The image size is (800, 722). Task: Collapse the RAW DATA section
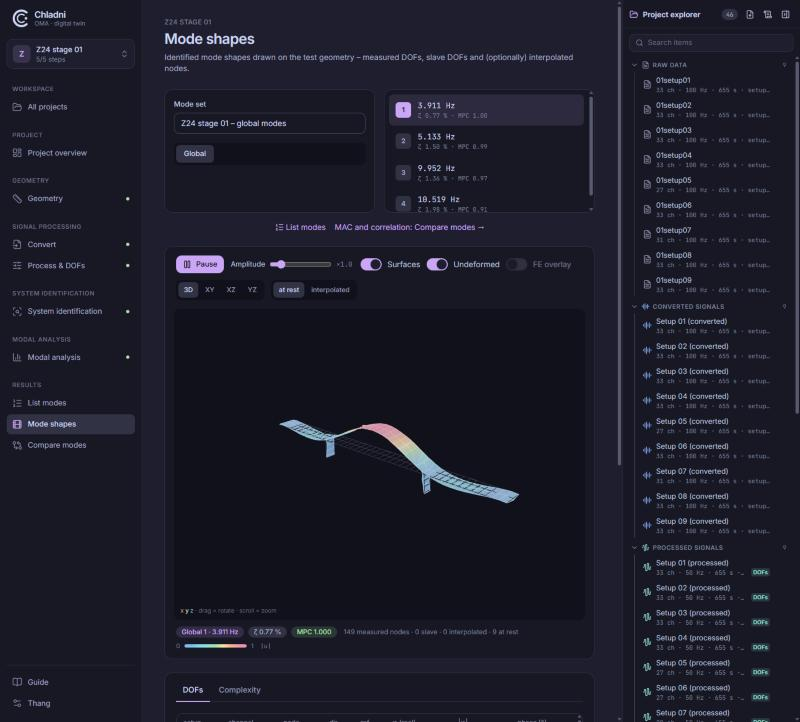tap(634, 65)
